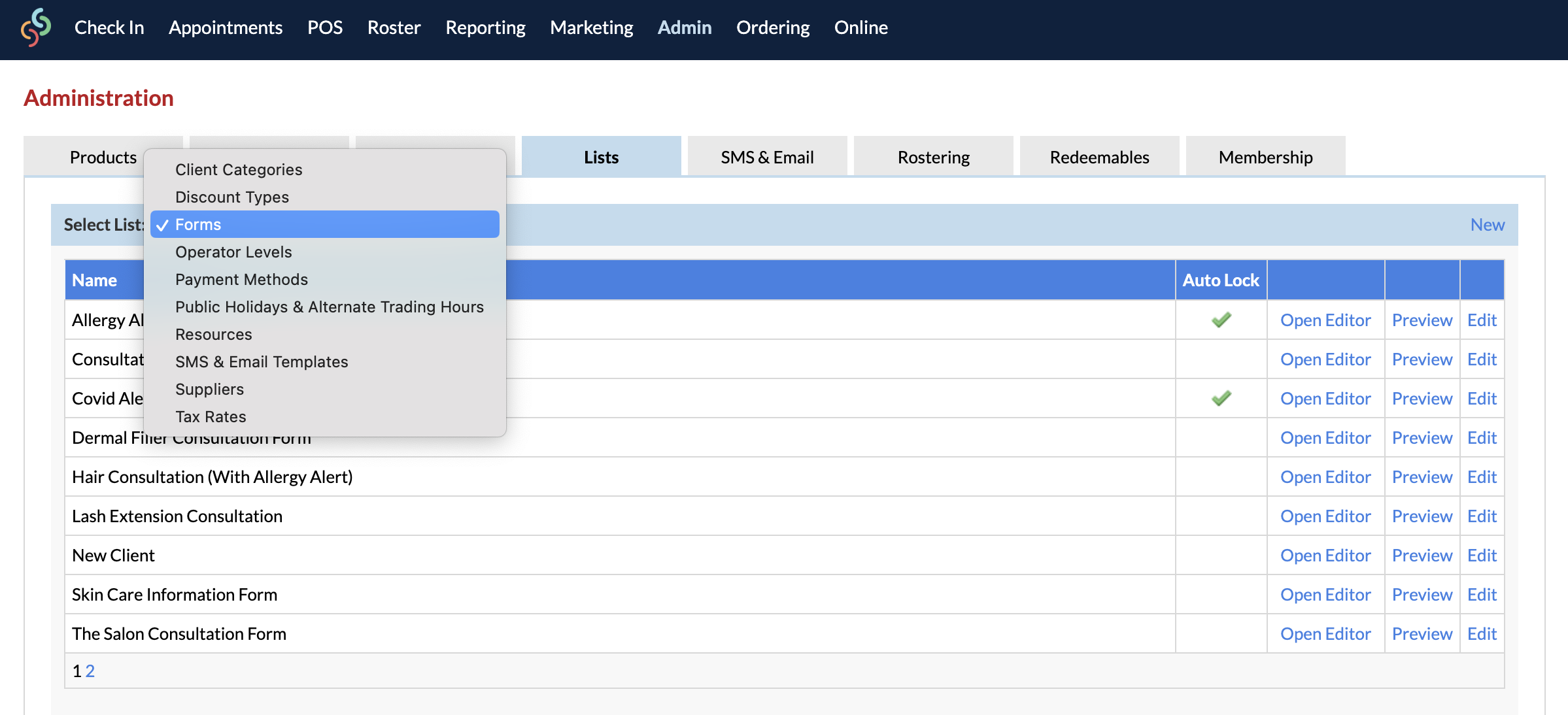The image size is (1568, 715).
Task: Open Editor for the Consultation row
Action: pos(1325,359)
